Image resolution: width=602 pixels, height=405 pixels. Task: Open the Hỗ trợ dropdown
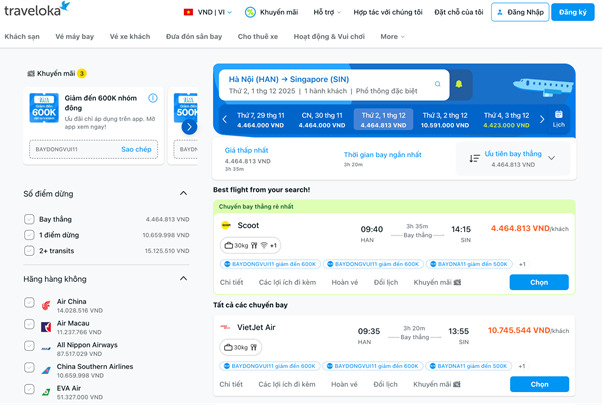(x=327, y=12)
